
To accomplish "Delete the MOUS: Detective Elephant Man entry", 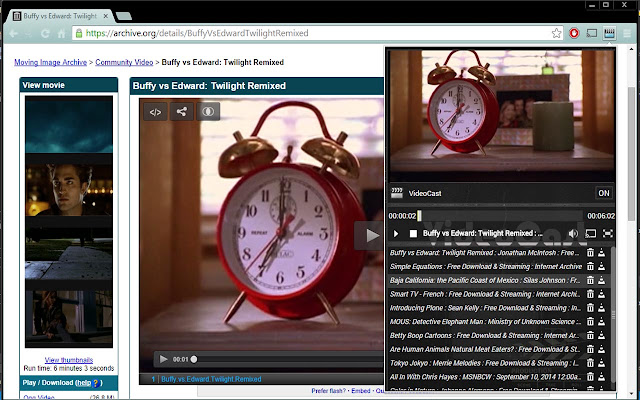I will click(x=590, y=322).
